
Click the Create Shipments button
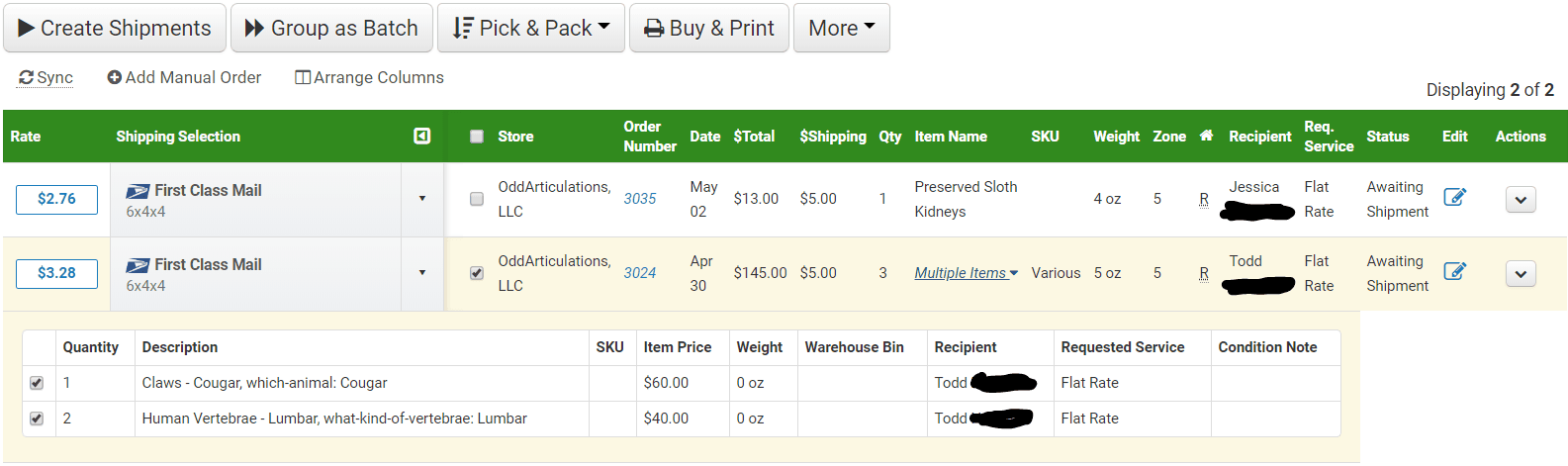(115, 28)
